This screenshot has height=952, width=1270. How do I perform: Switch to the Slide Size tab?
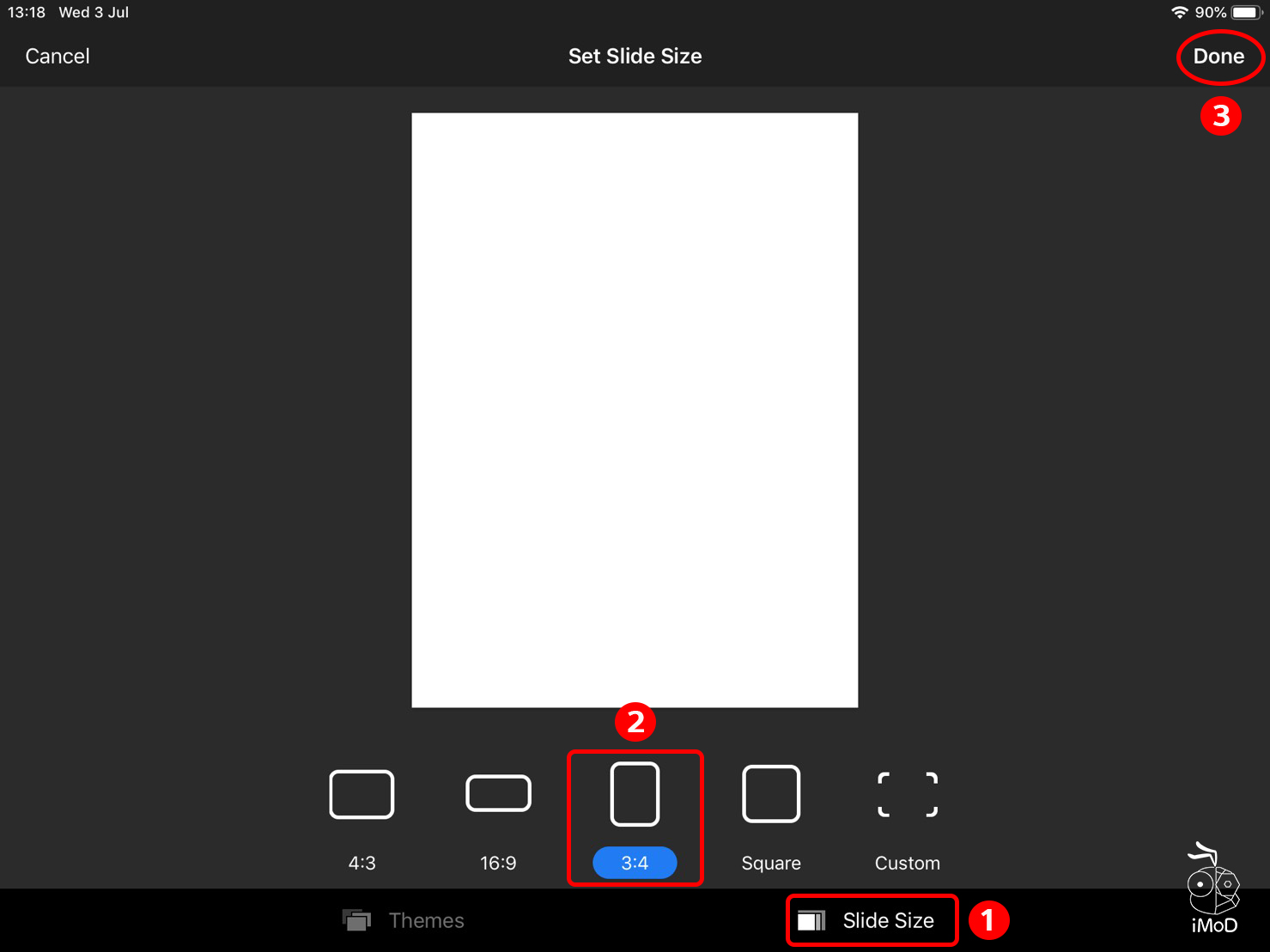click(x=888, y=920)
